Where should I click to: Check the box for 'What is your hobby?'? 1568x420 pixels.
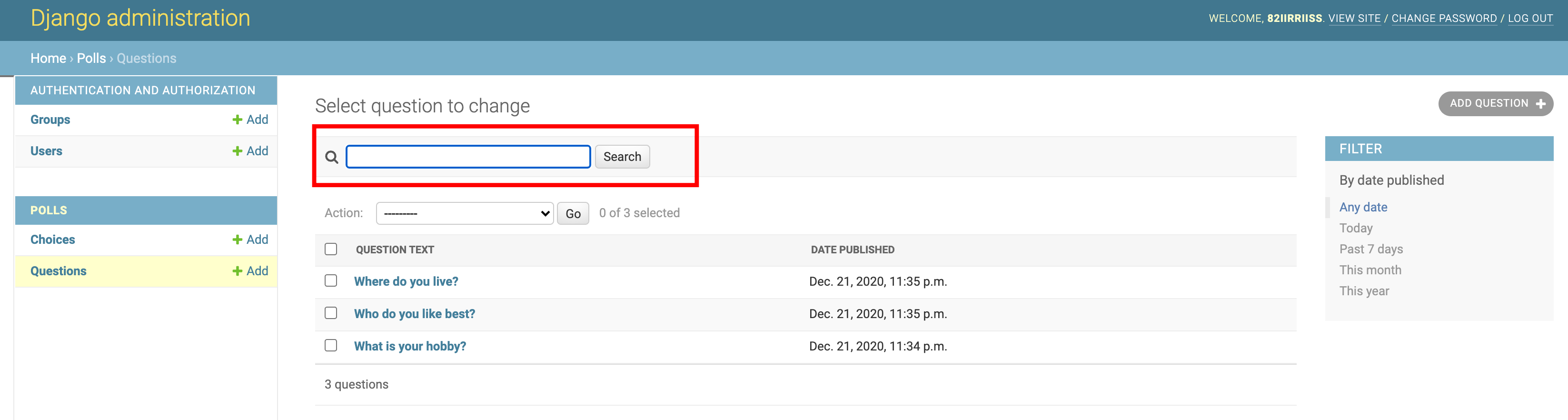[330, 345]
